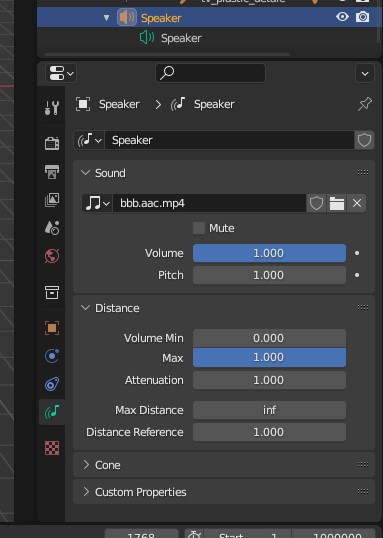This screenshot has height=538, width=383.
Task: Open the Tool properties tab
Action: (52, 108)
